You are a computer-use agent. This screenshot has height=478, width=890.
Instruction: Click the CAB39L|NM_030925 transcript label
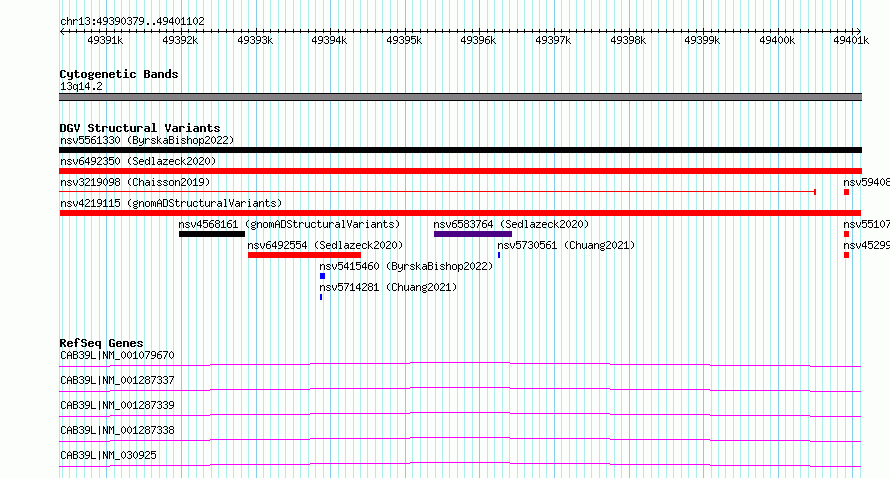[108, 455]
